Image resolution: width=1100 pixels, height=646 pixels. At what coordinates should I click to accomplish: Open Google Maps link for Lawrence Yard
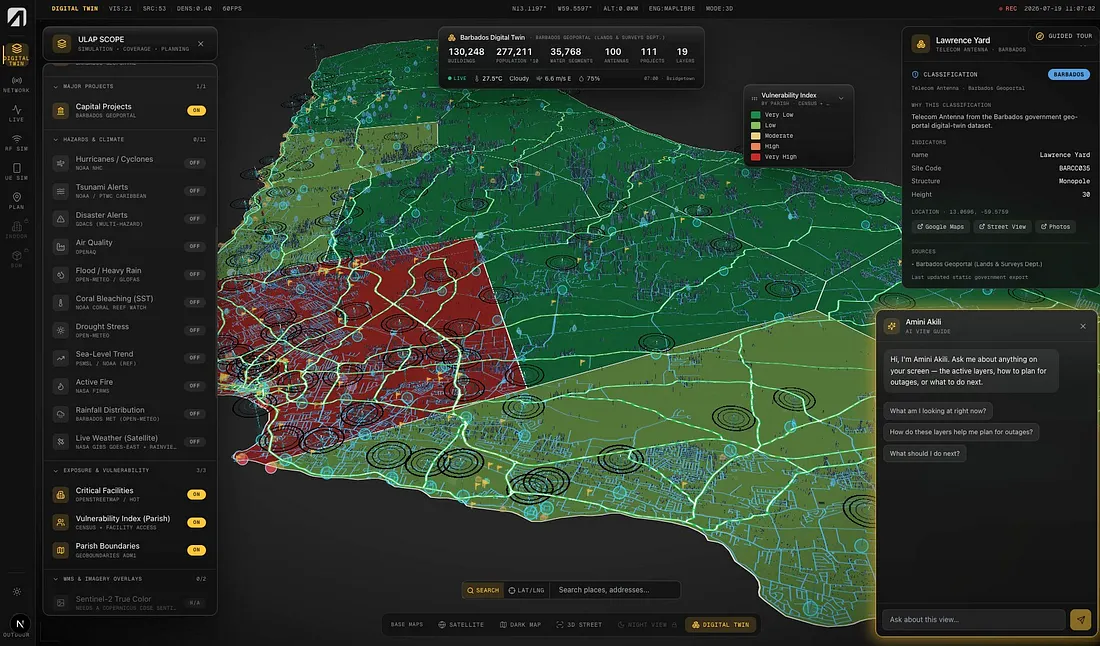point(940,227)
